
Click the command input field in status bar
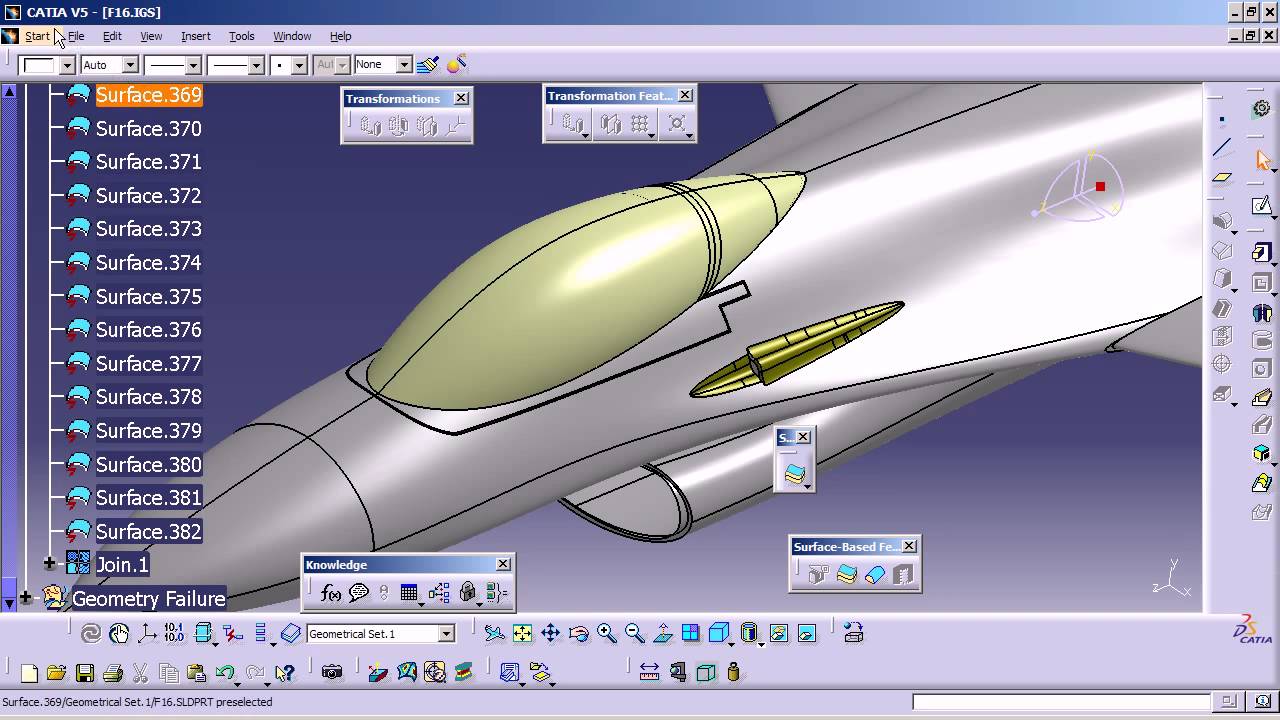click(x=1062, y=702)
